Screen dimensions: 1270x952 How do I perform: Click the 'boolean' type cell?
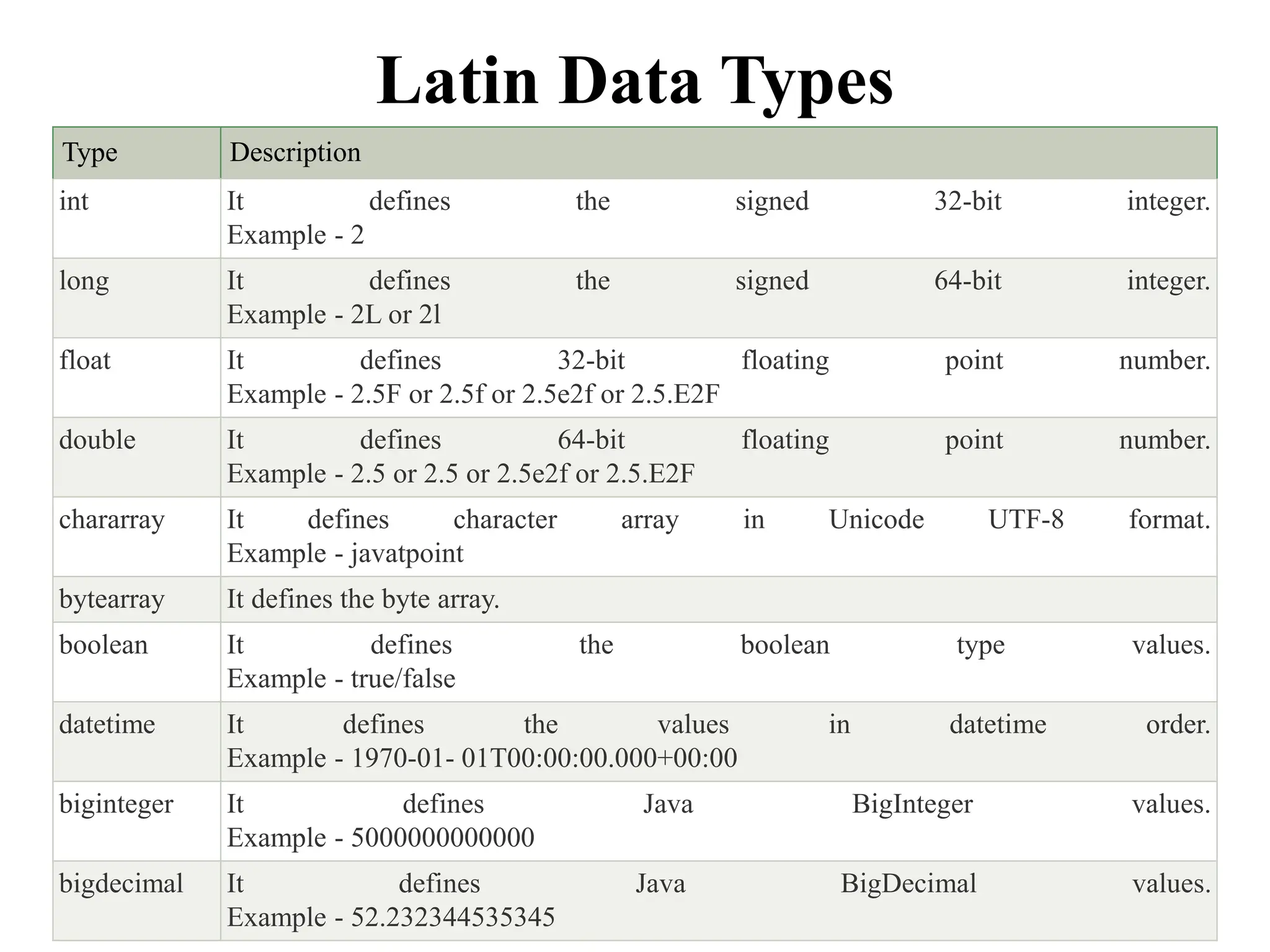point(136,662)
